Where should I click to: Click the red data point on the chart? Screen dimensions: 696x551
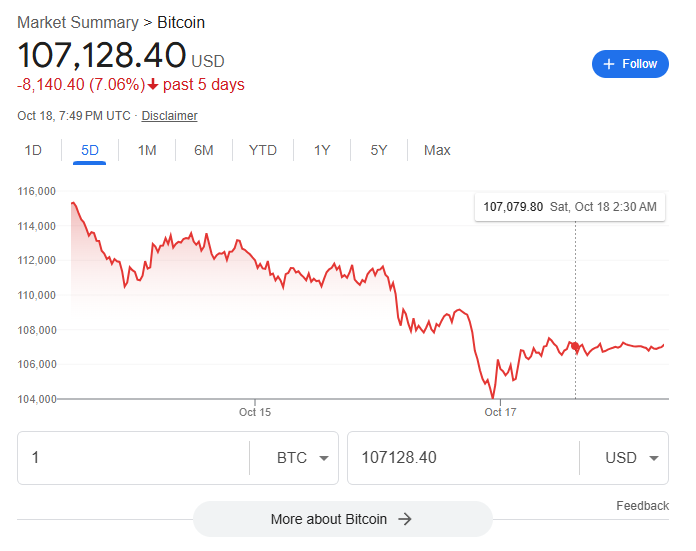pyautogui.click(x=575, y=346)
